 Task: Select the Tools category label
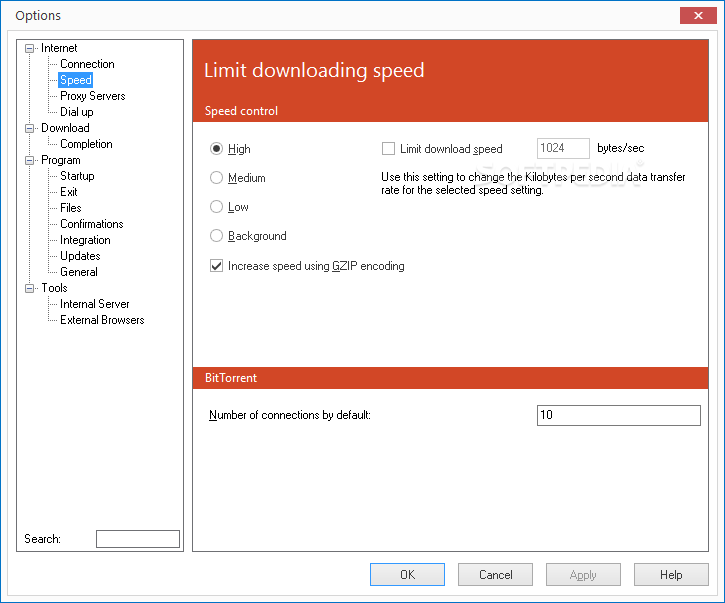[x=55, y=288]
